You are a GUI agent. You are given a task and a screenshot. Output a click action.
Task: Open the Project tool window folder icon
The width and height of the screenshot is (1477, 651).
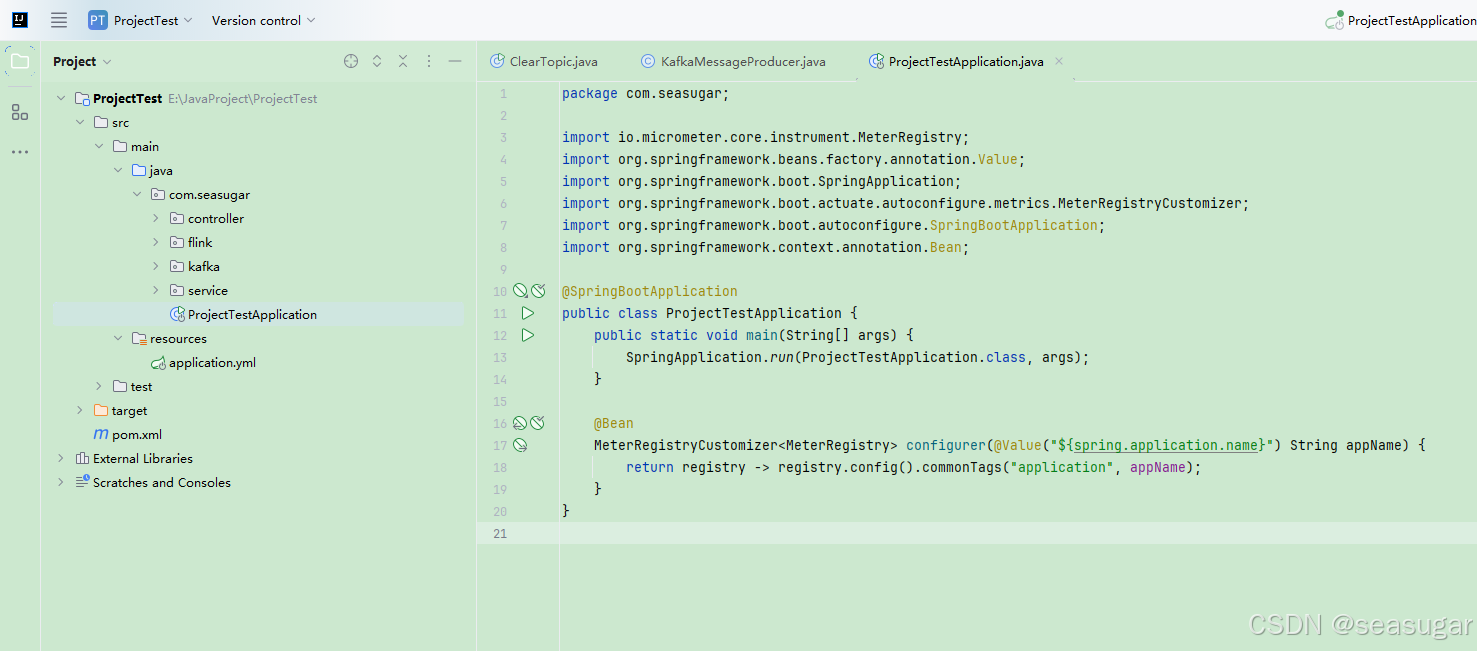pos(20,62)
